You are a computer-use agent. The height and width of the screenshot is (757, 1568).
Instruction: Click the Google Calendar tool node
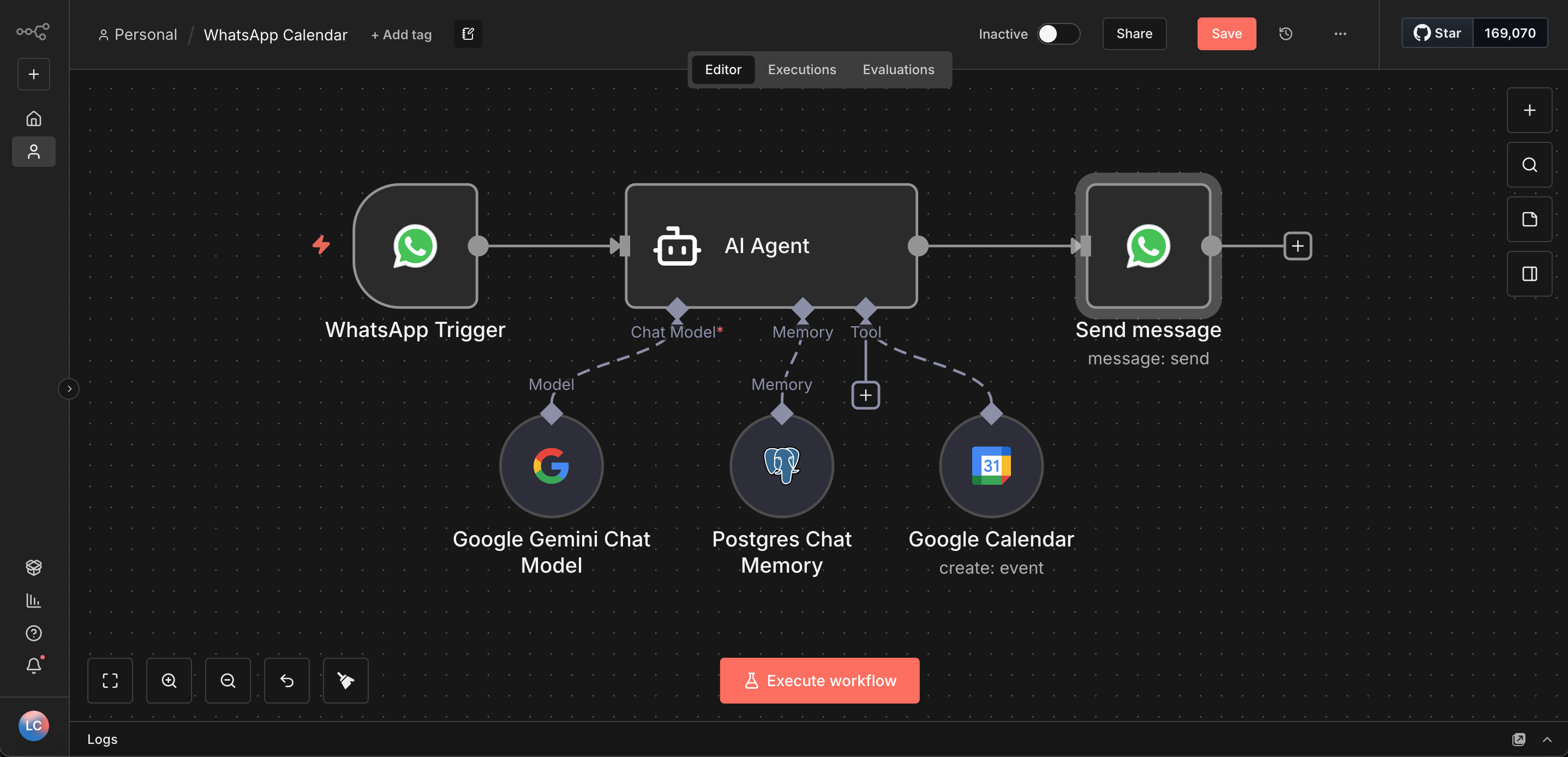click(x=991, y=466)
